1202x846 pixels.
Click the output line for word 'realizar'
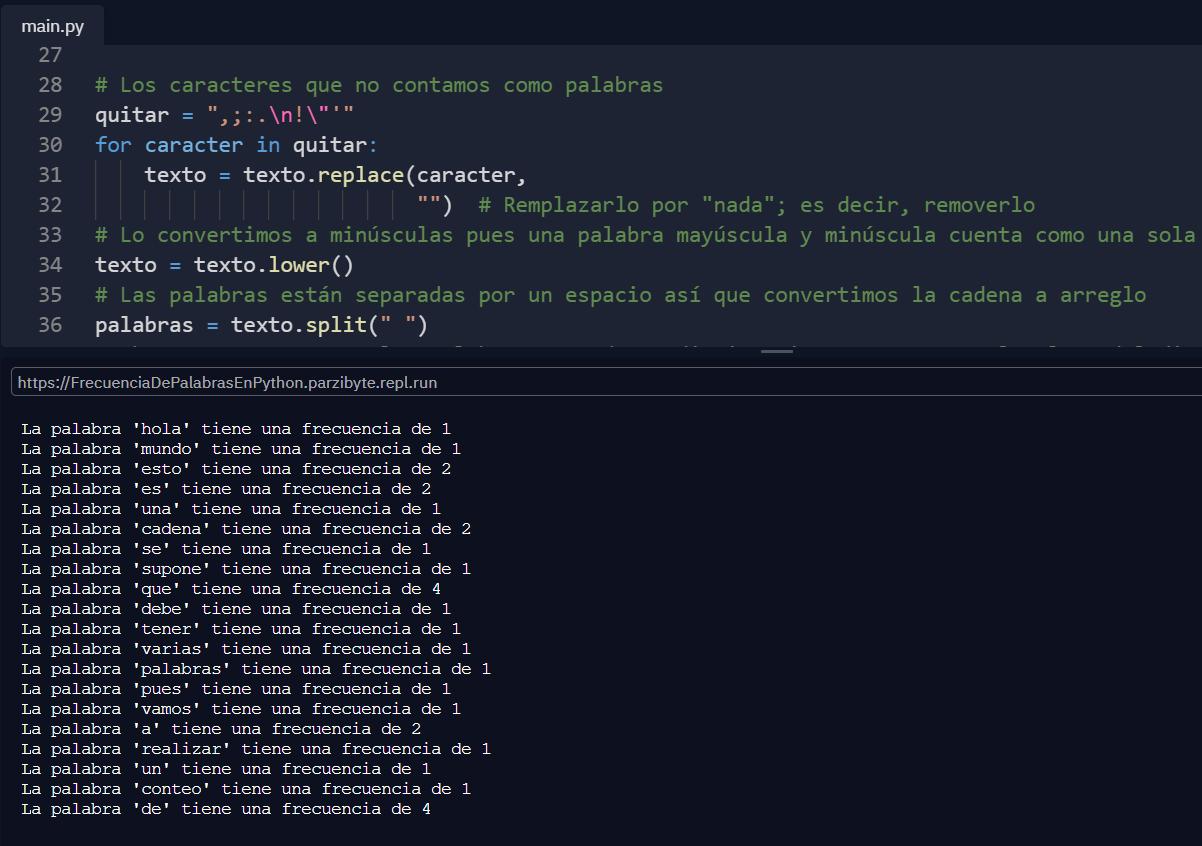[x=256, y=749]
